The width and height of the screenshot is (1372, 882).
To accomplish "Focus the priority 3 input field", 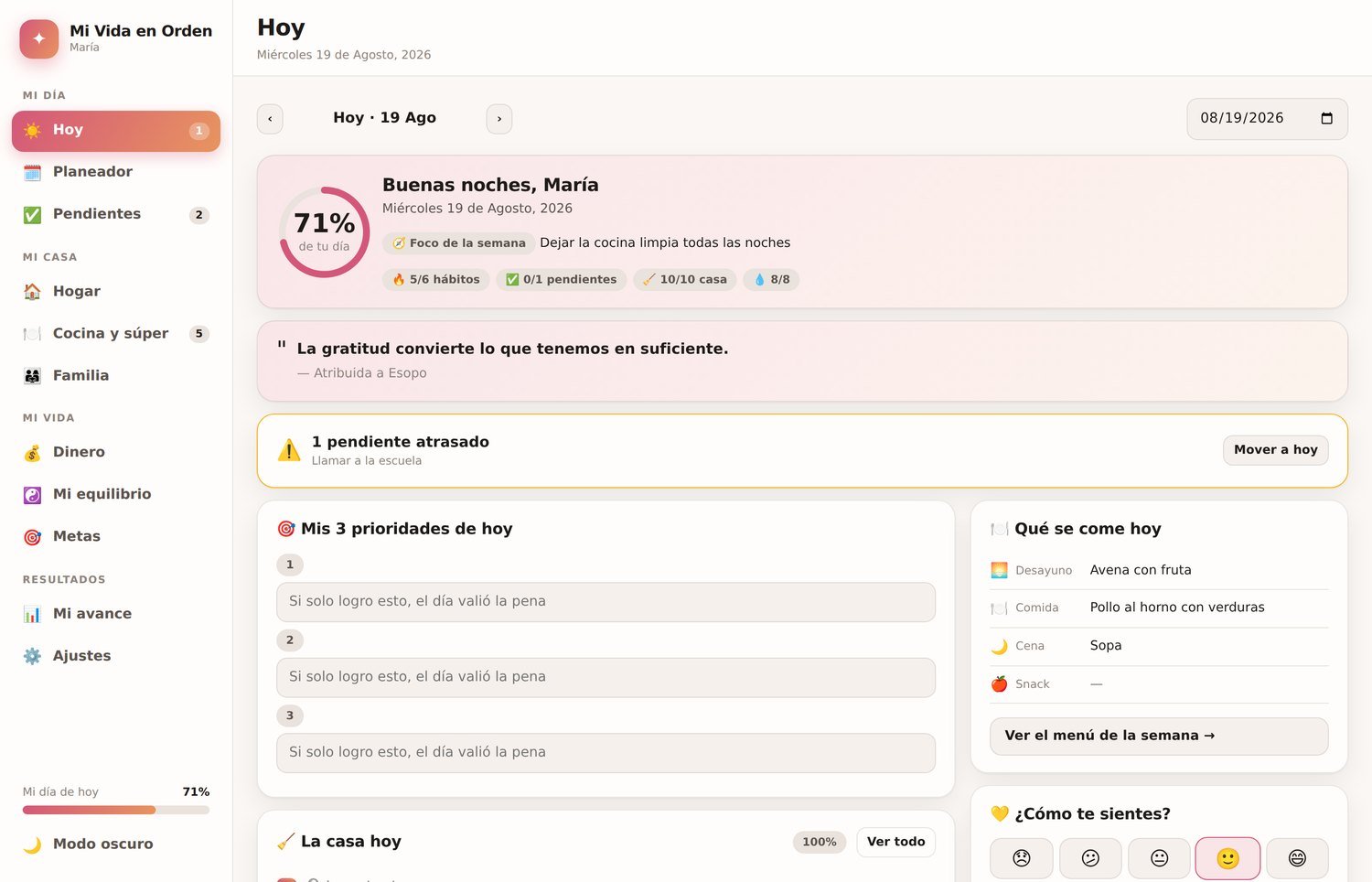I will [606, 753].
